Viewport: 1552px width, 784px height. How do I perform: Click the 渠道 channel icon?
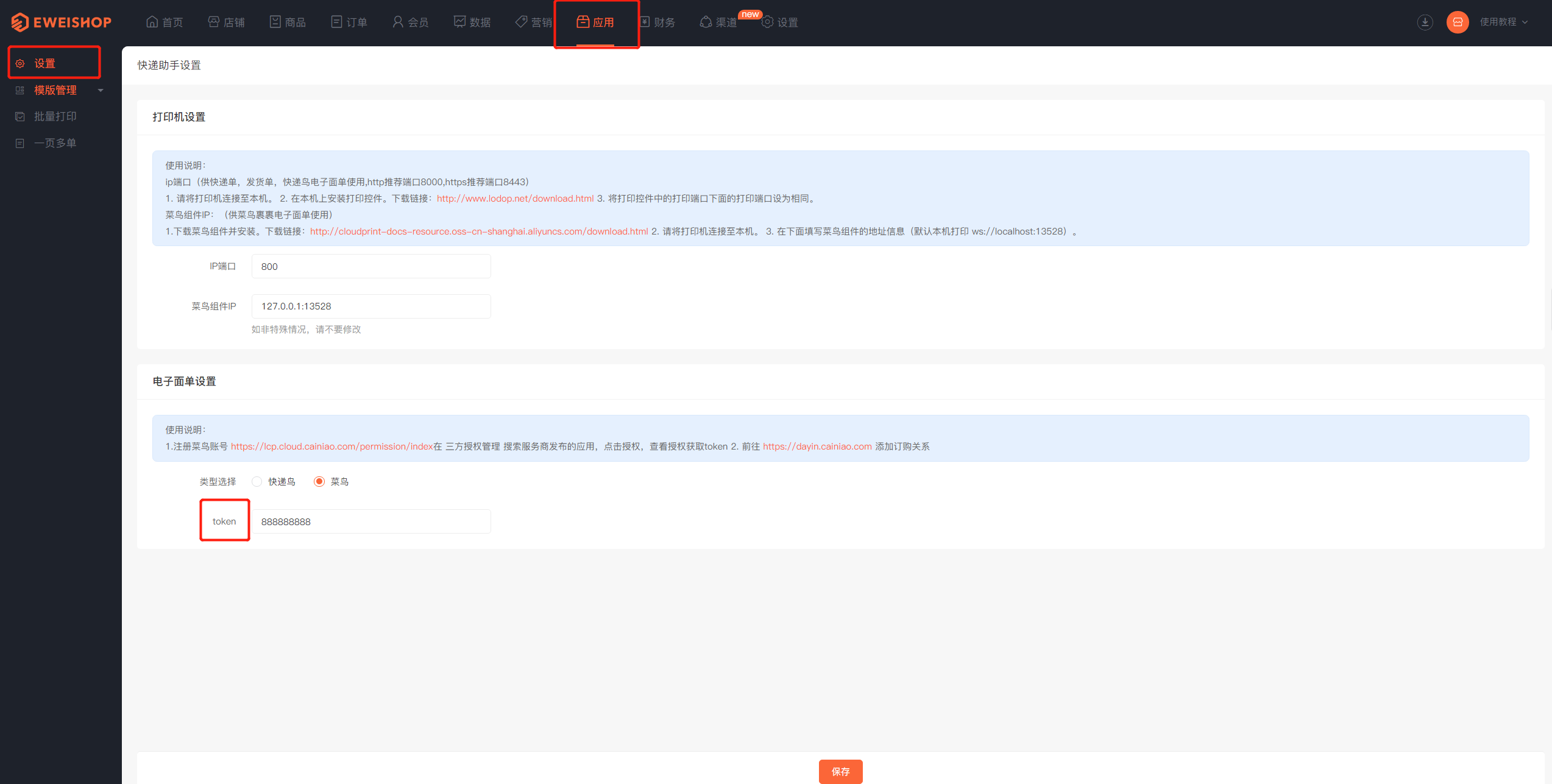coord(706,22)
